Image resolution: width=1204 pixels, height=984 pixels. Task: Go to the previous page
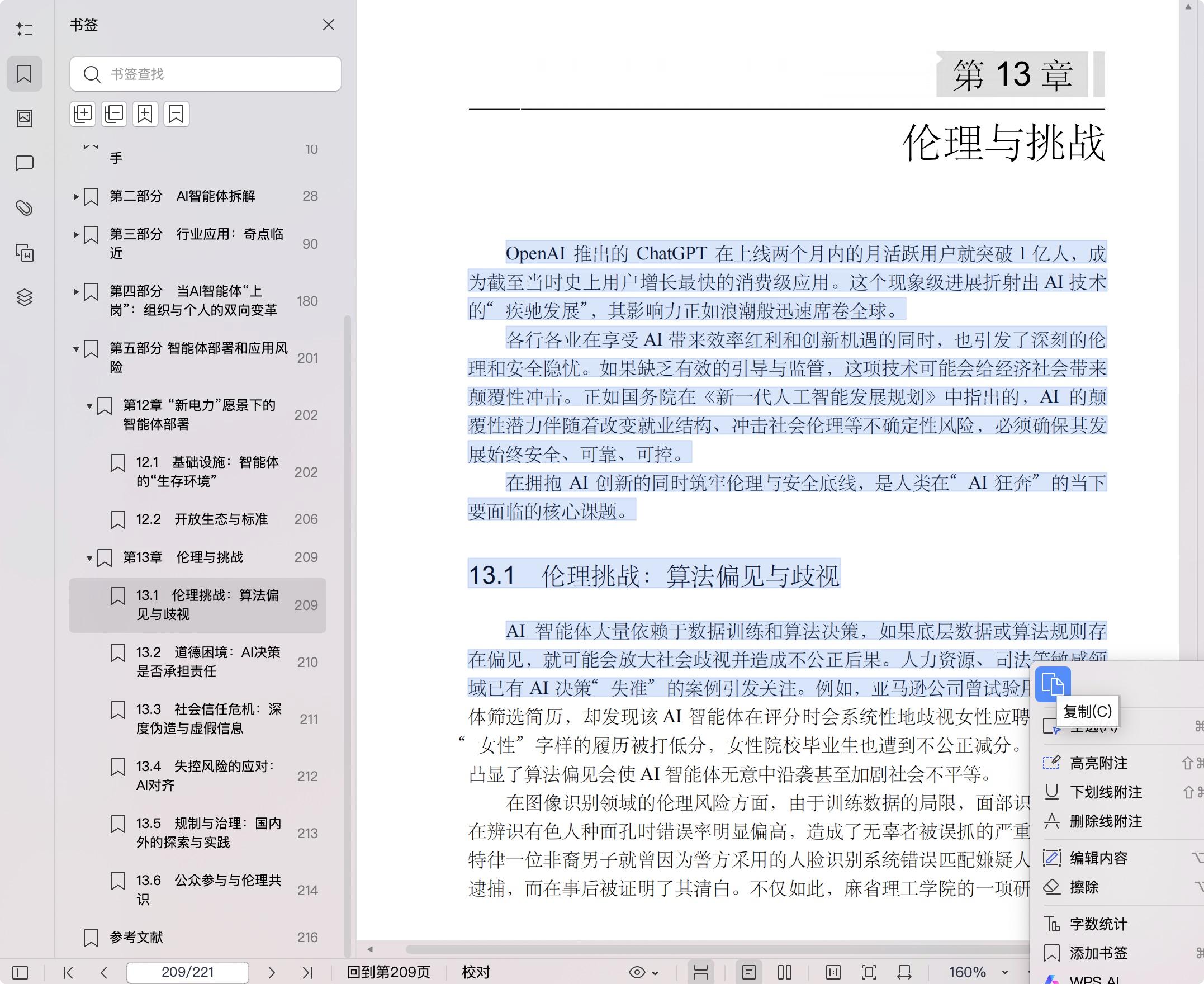[x=103, y=973]
